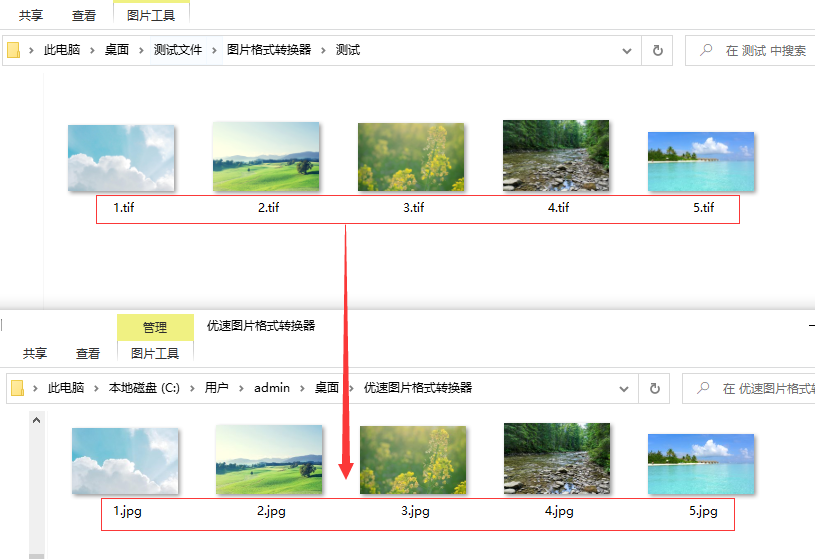Click the search magnifier in the bottom window
Image resolution: width=815 pixels, height=559 pixels.
pyautogui.click(x=703, y=387)
